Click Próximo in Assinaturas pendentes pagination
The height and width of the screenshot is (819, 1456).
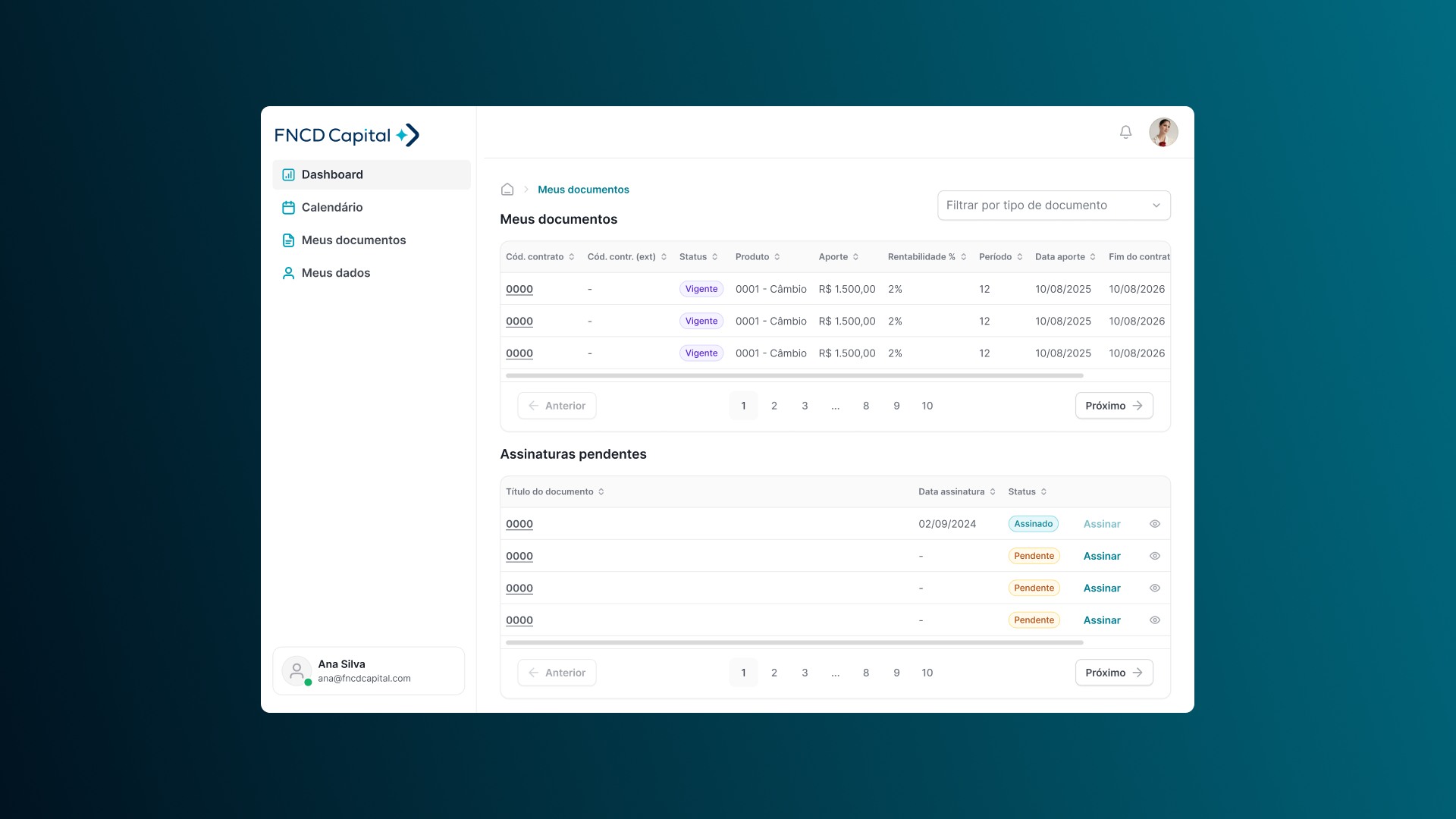point(1114,673)
